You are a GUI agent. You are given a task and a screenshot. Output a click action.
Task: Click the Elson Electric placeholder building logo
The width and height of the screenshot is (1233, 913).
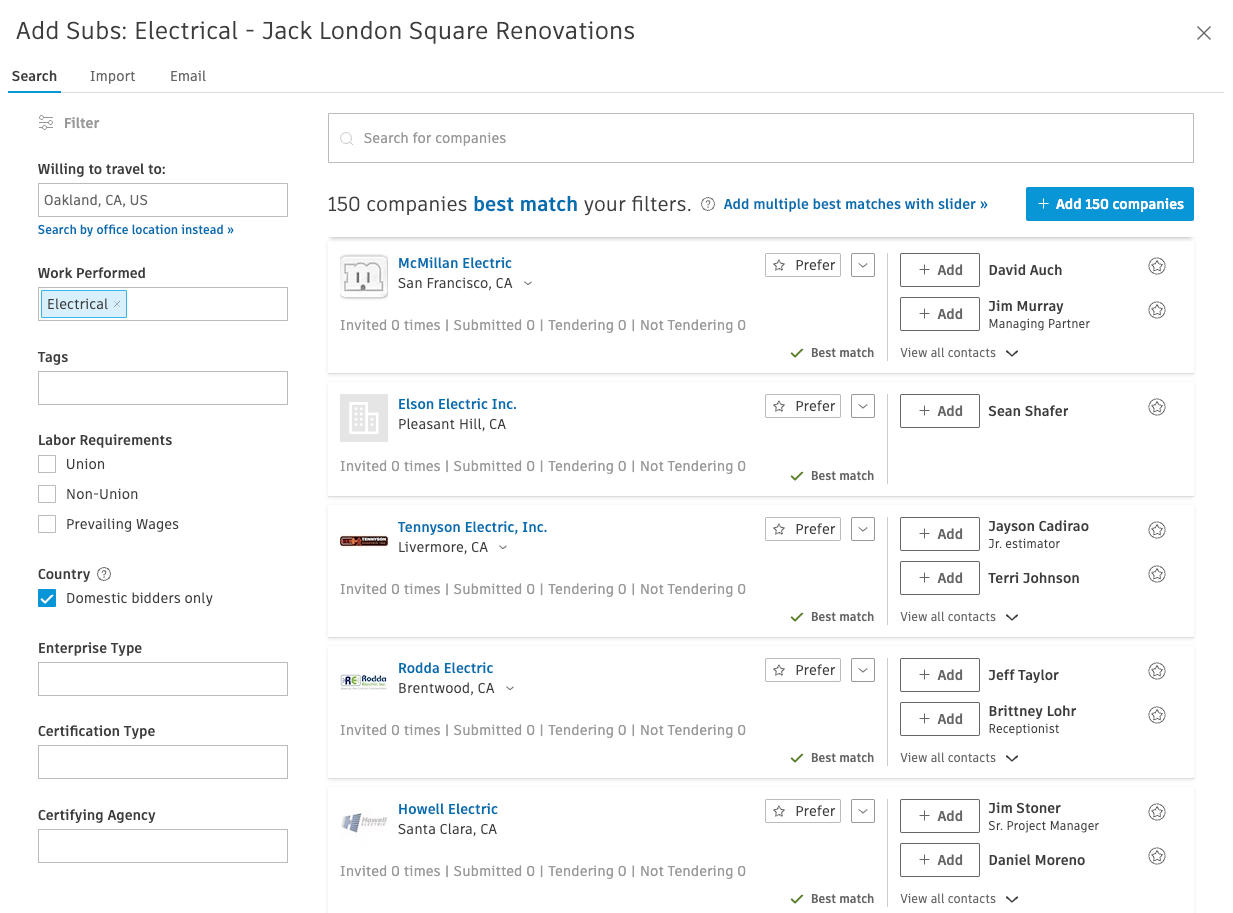click(x=364, y=417)
